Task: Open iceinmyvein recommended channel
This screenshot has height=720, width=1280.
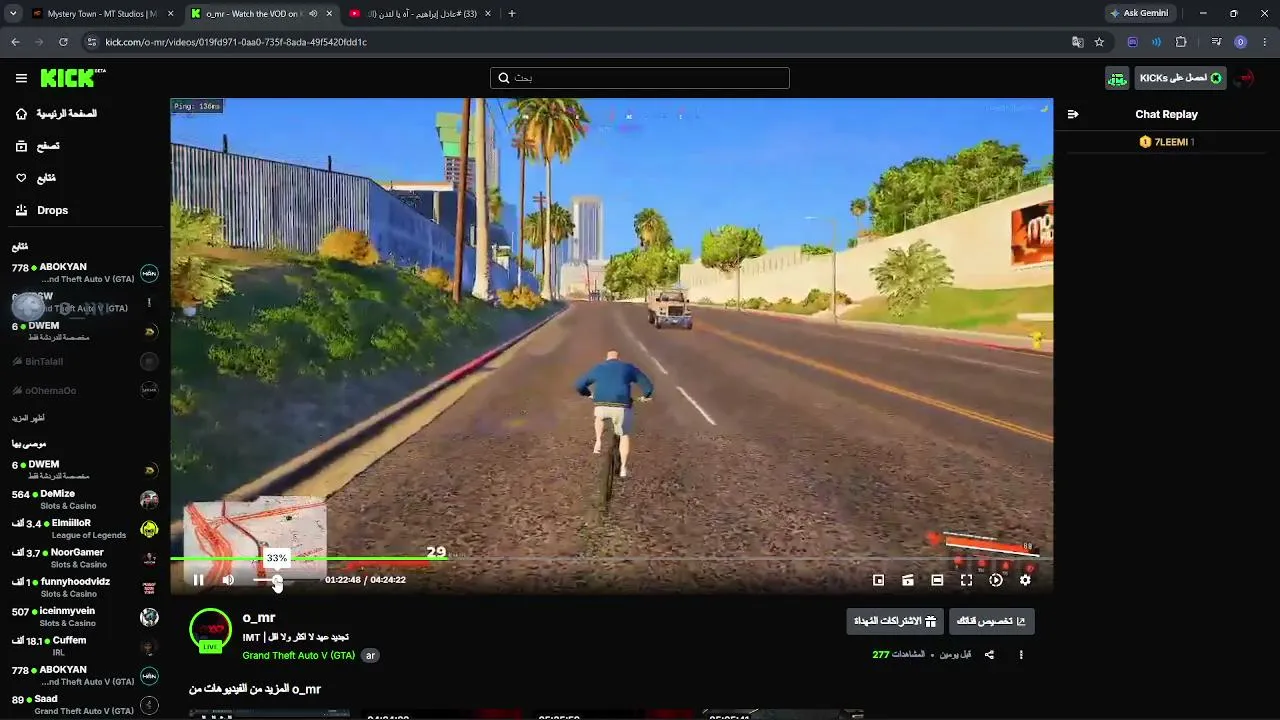Action: (x=85, y=617)
